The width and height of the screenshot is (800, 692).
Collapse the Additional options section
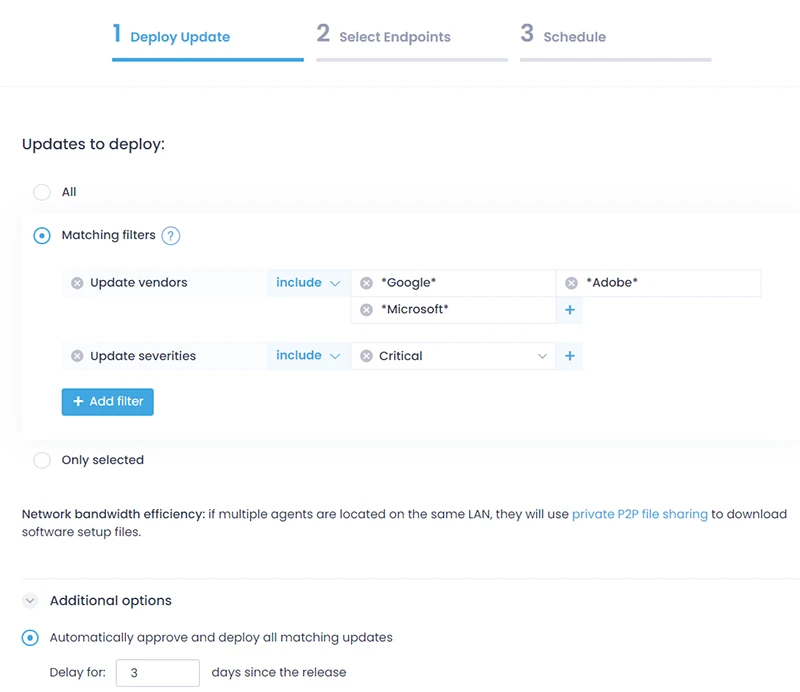[30, 601]
